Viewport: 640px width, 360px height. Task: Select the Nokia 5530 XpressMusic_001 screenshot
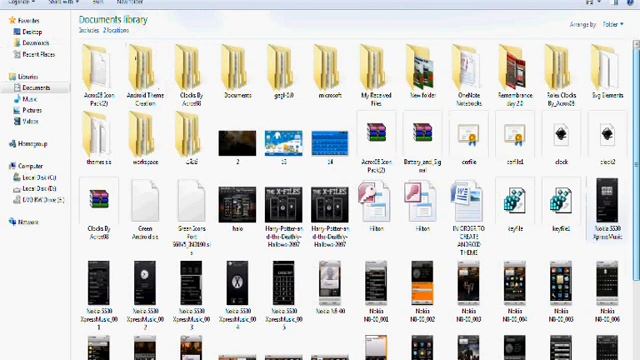click(98, 295)
